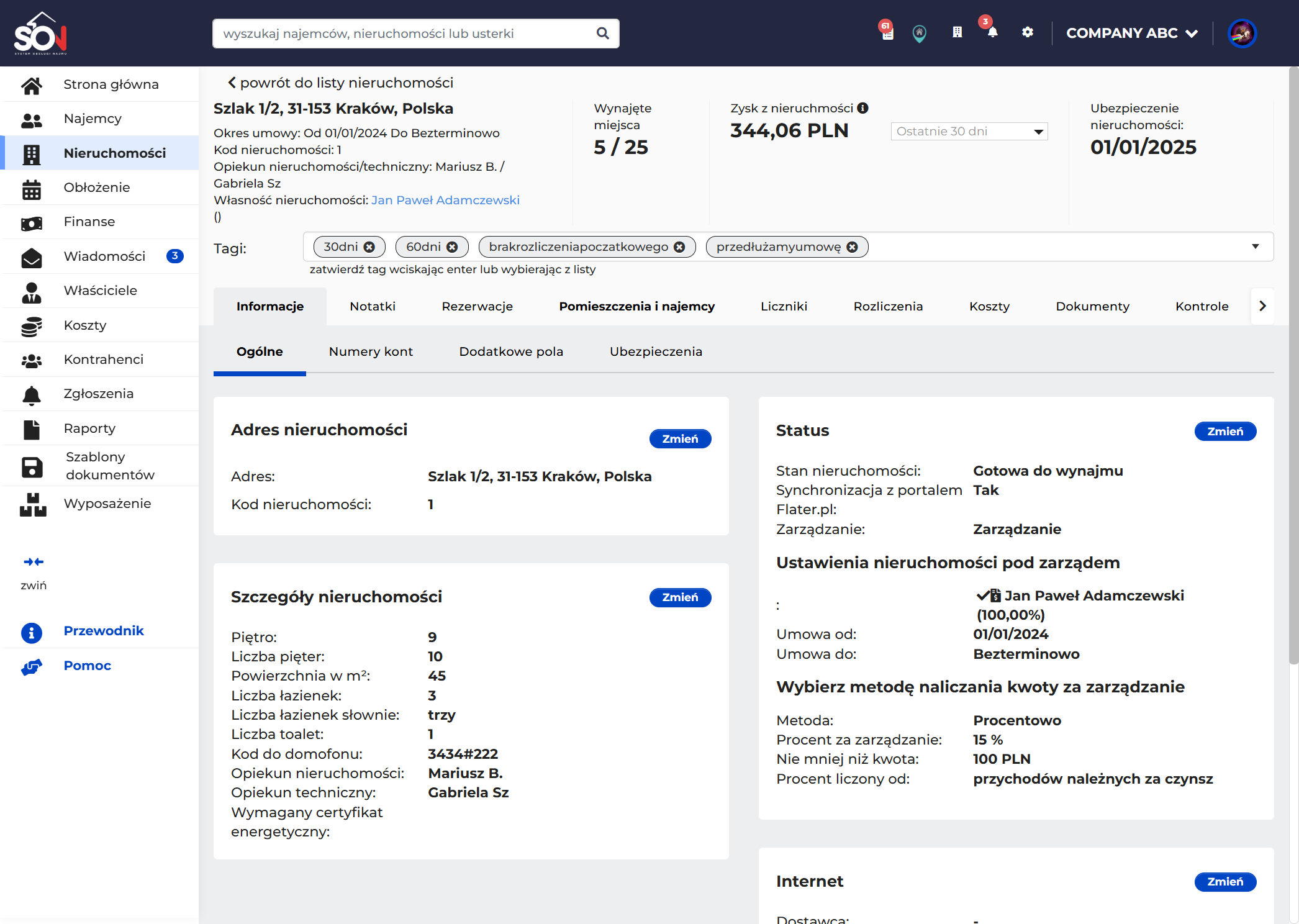The width and height of the screenshot is (1299, 924).
Task: Open the Liczniki tab
Action: 784,306
